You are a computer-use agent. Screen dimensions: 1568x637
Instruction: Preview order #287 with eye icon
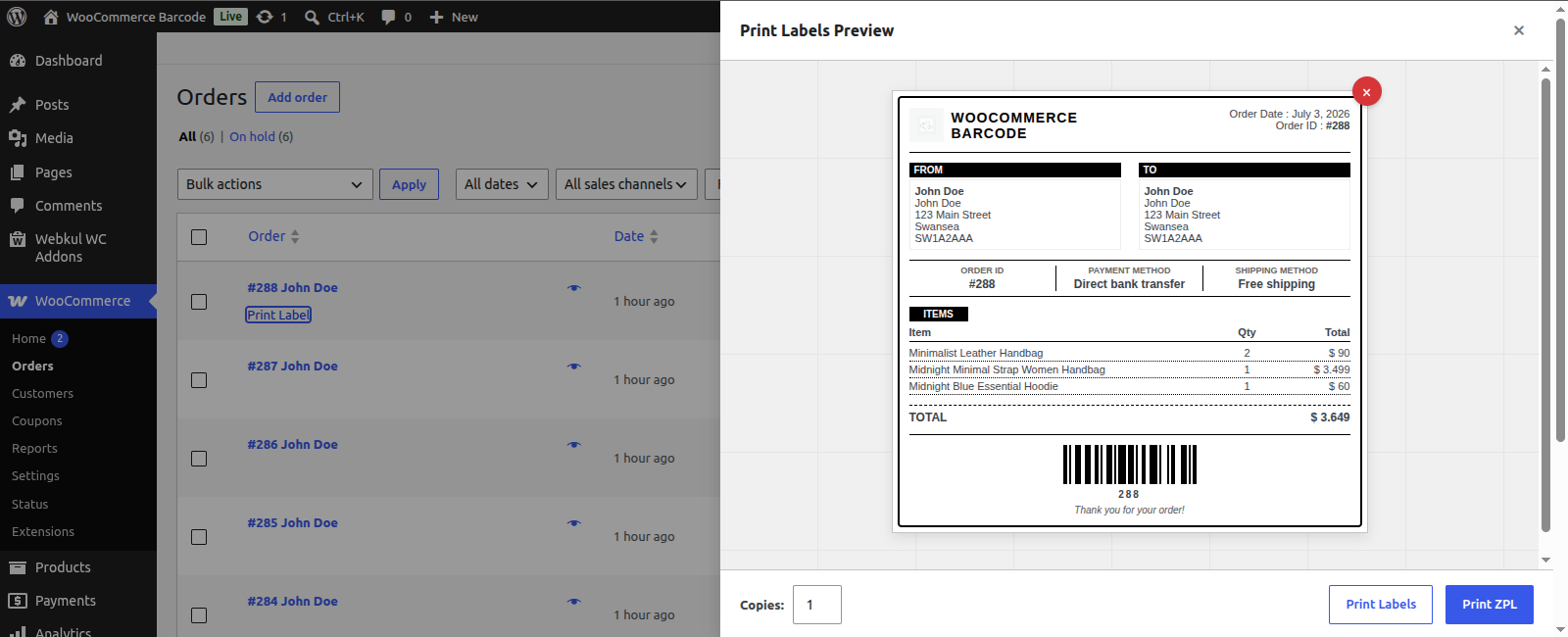(574, 367)
